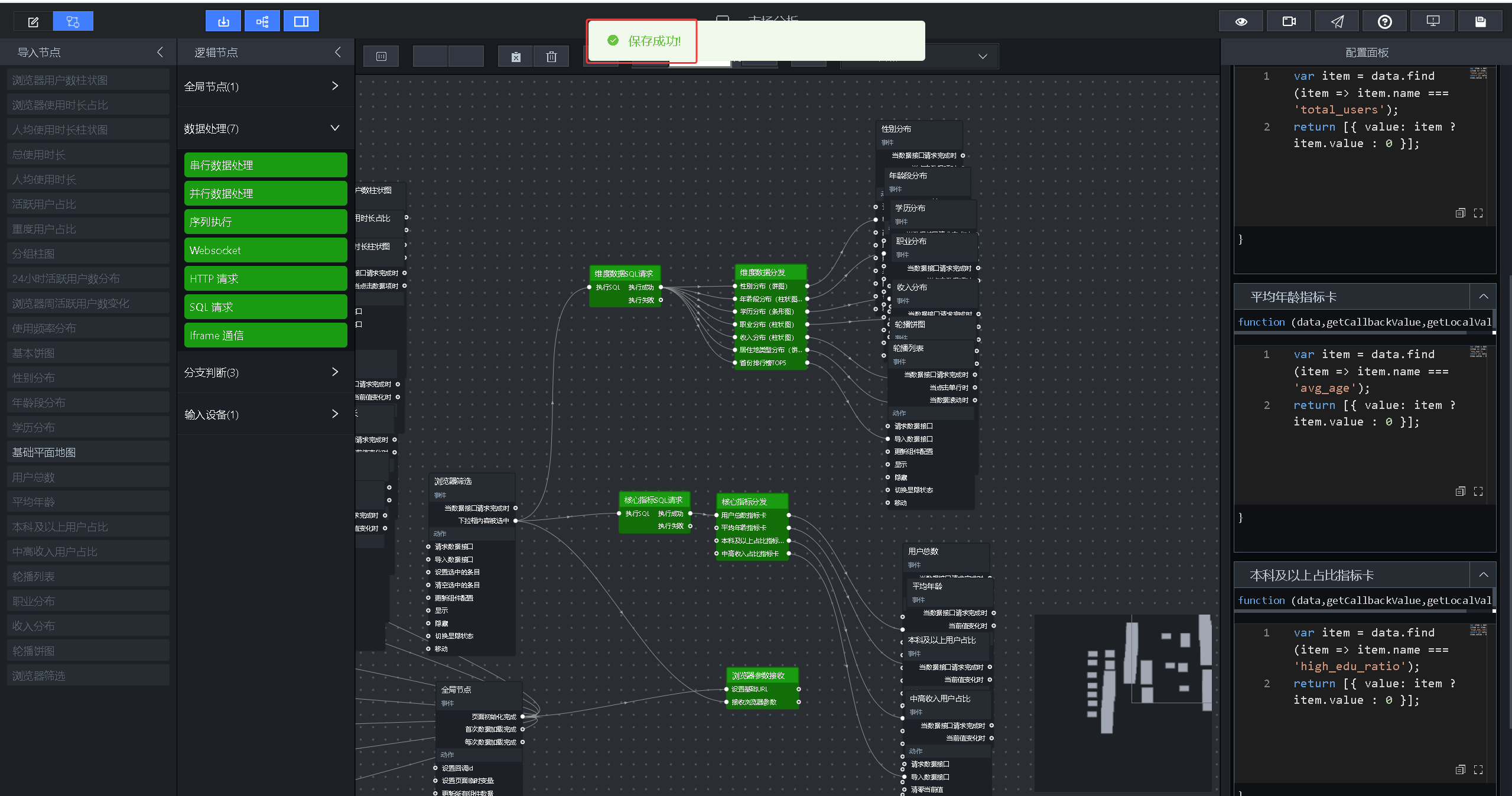
Task: Switch to the edit mode icon
Action: 33,22
